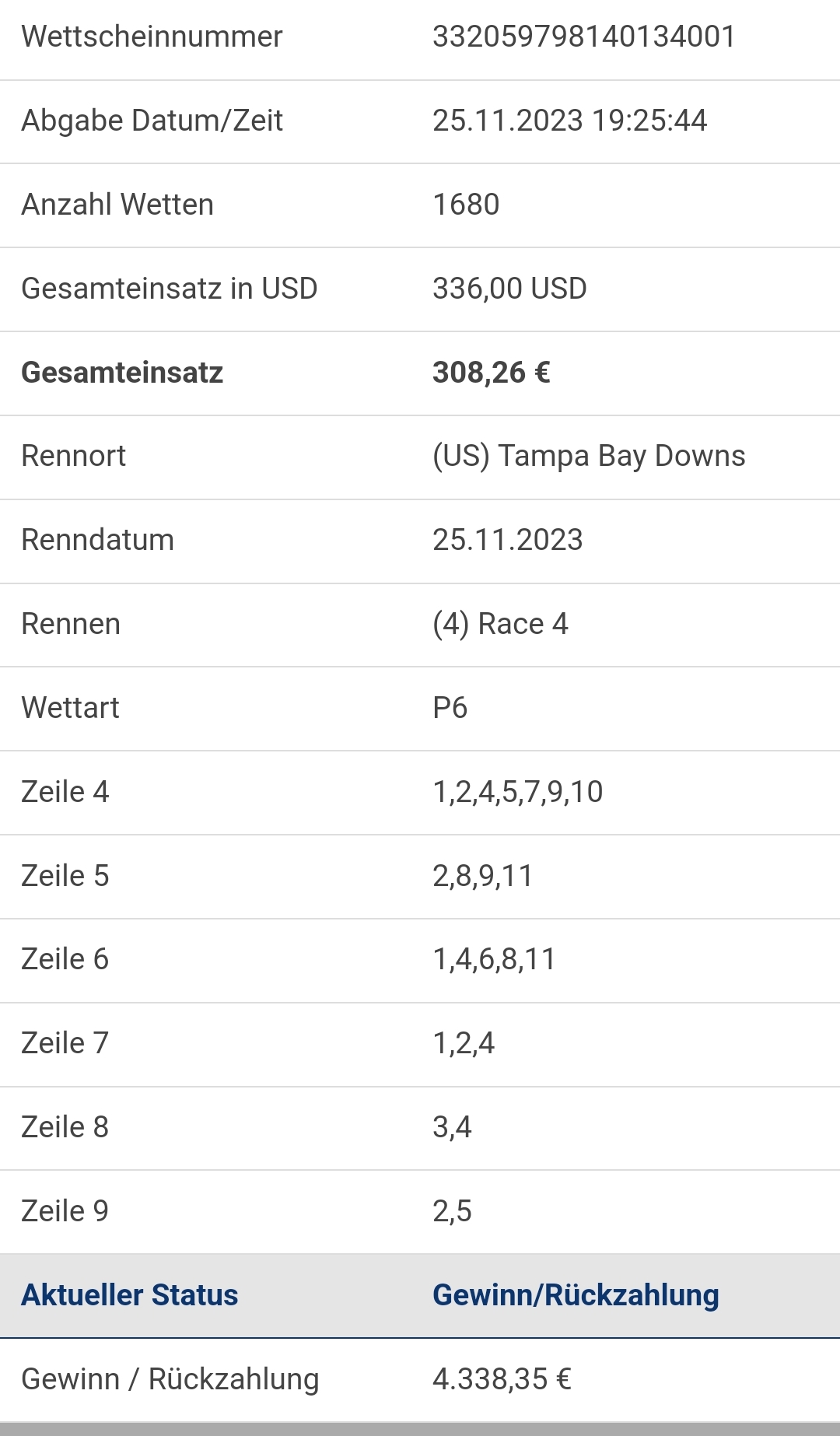Click Zeile 6 selections 1,4,6,8,11

tap(494, 959)
